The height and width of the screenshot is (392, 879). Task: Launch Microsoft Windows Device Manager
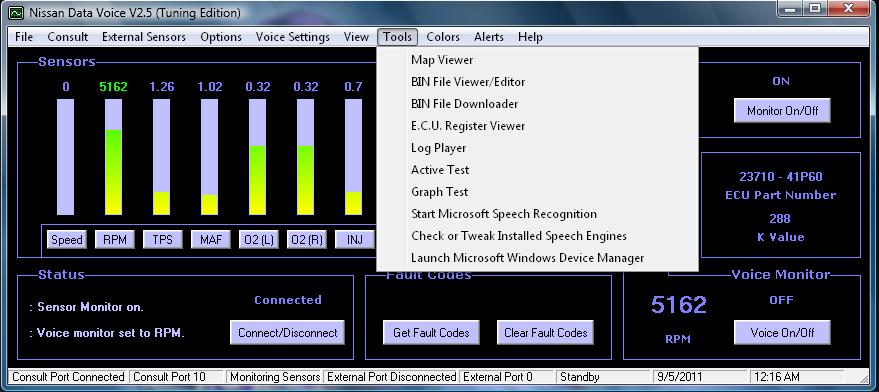point(537,258)
